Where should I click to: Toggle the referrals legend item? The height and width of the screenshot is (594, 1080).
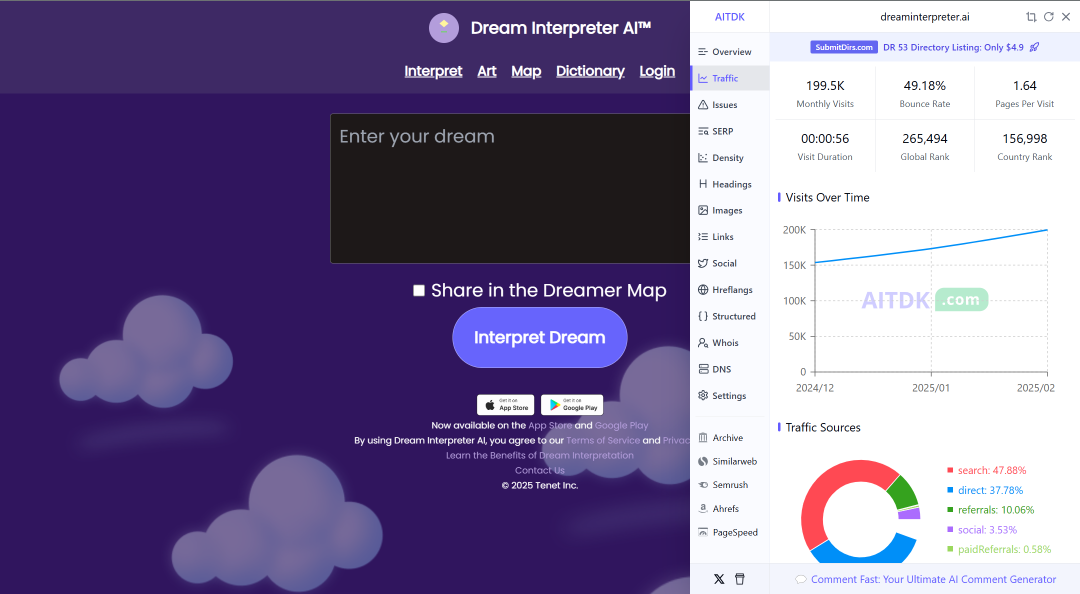(x=990, y=510)
